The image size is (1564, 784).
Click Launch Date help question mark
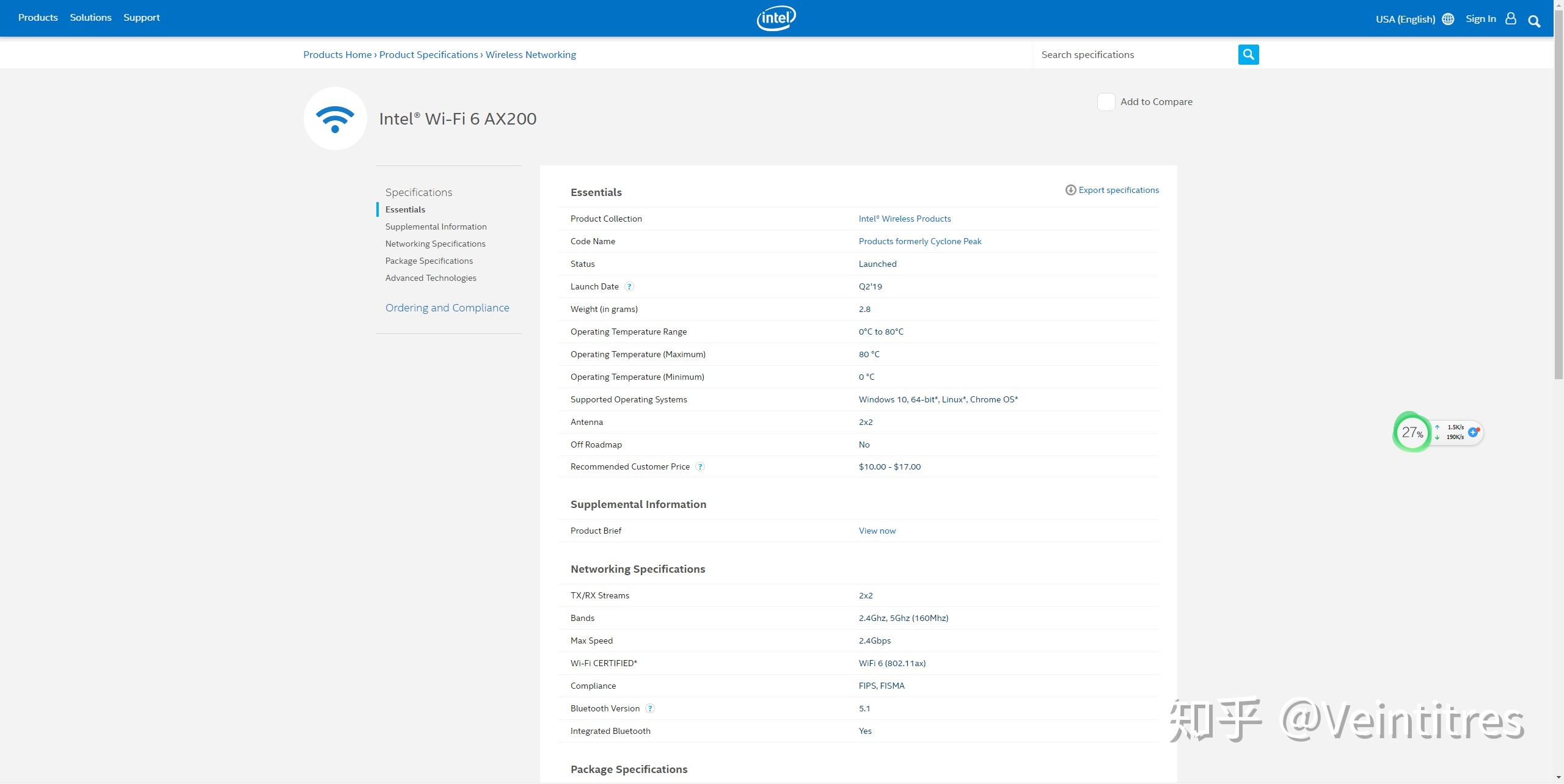tap(629, 286)
